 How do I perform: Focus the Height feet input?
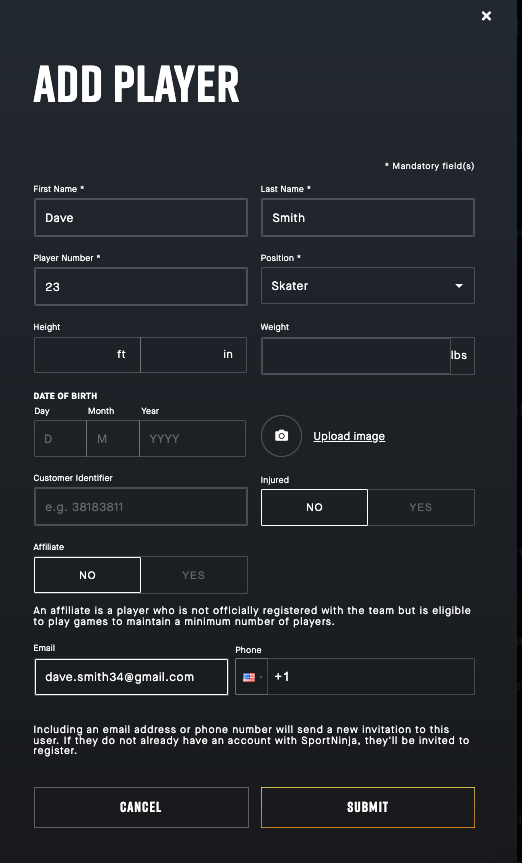87,355
